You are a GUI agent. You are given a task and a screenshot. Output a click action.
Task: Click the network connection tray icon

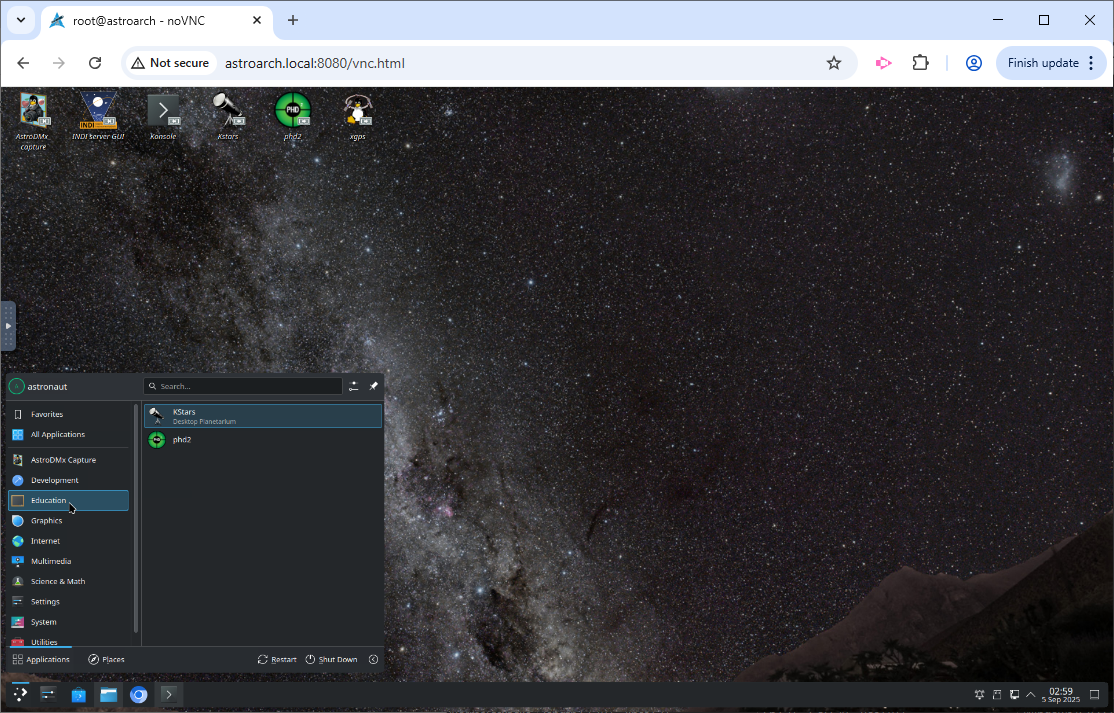[1015, 695]
